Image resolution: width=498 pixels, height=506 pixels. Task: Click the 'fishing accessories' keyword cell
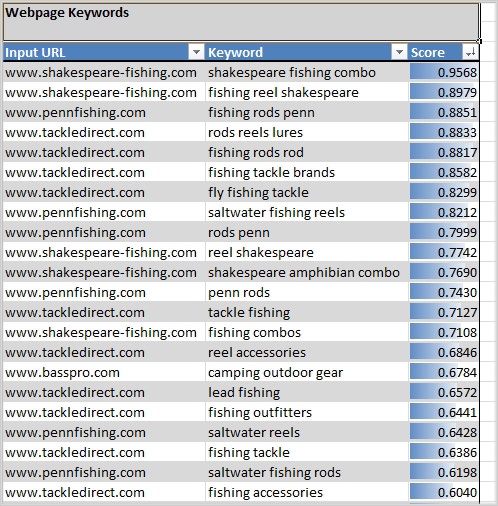(x=307, y=492)
